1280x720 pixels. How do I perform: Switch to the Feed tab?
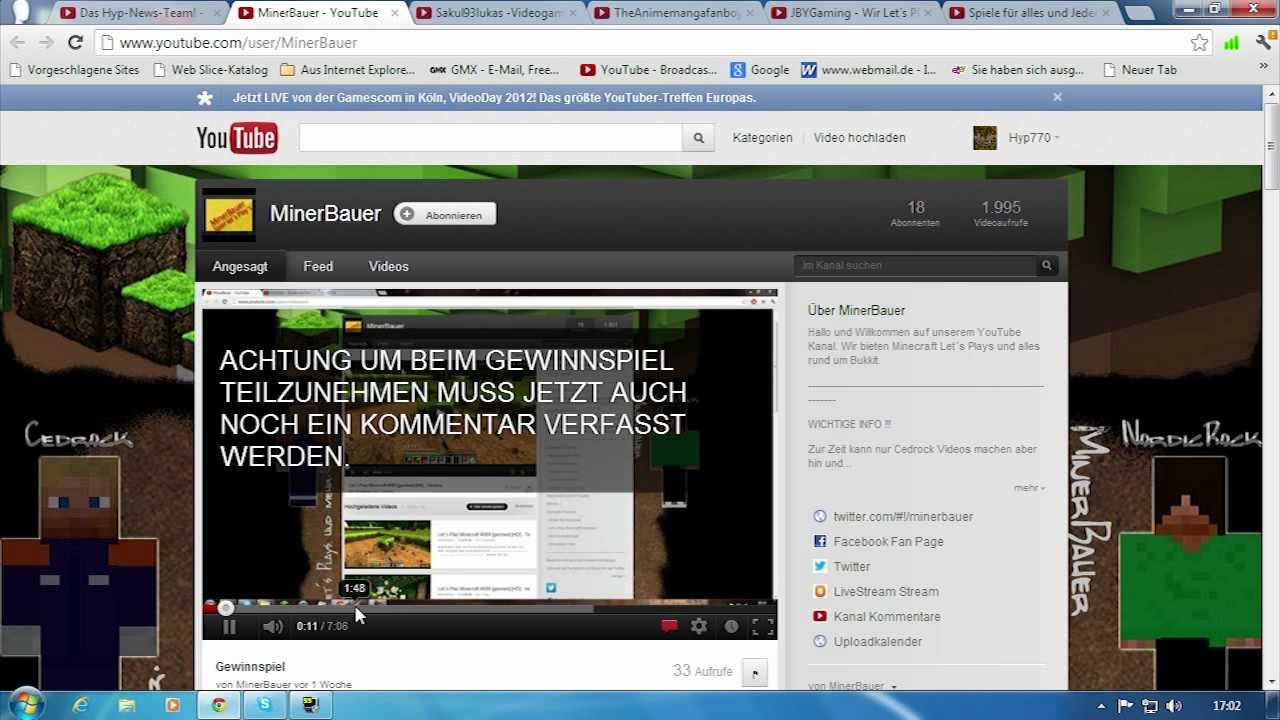318,266
